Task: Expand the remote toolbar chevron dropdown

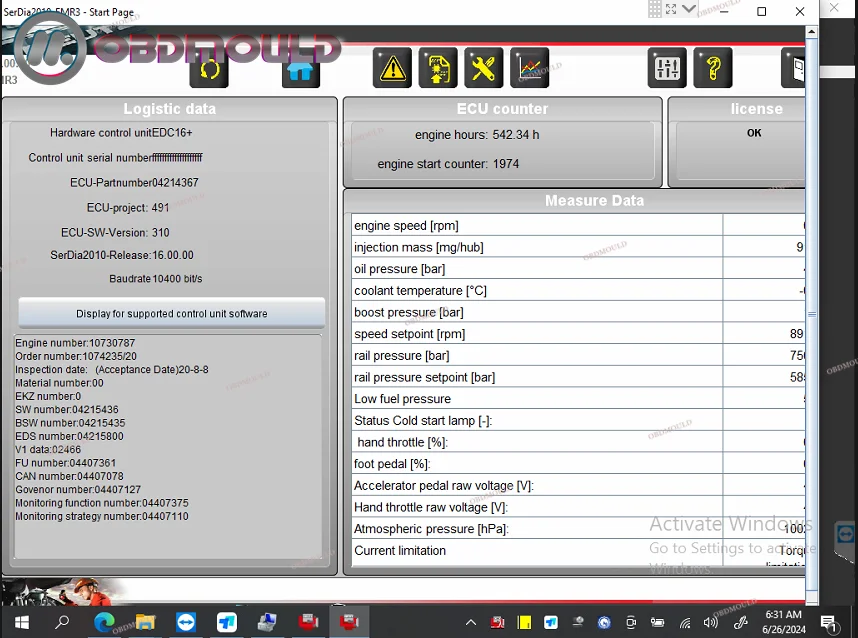Action: pos(689,9)
